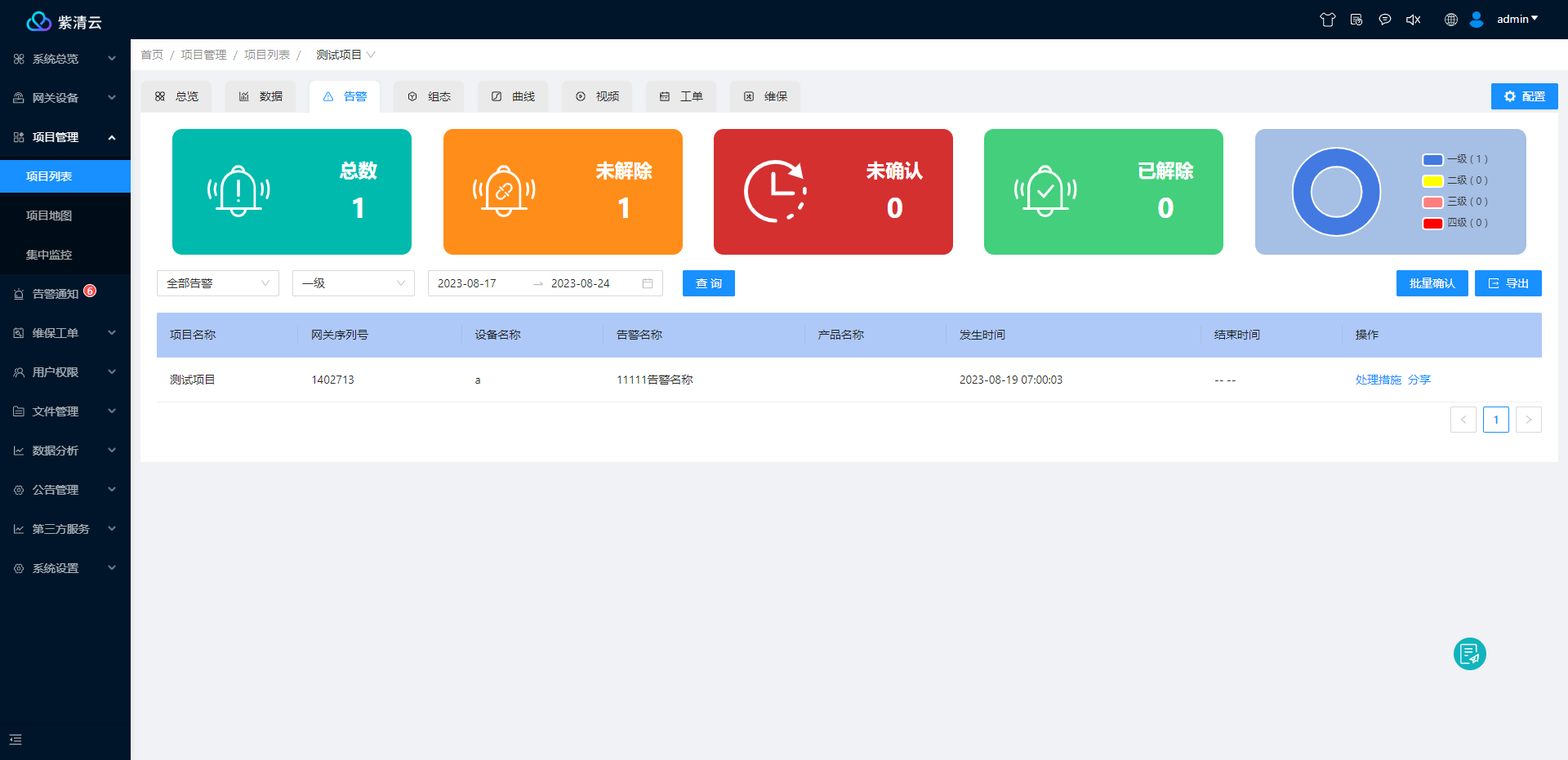Expand the 文件管理 sidebar menu
This screenshot has width=1568, height=760.
click(65, 411)
